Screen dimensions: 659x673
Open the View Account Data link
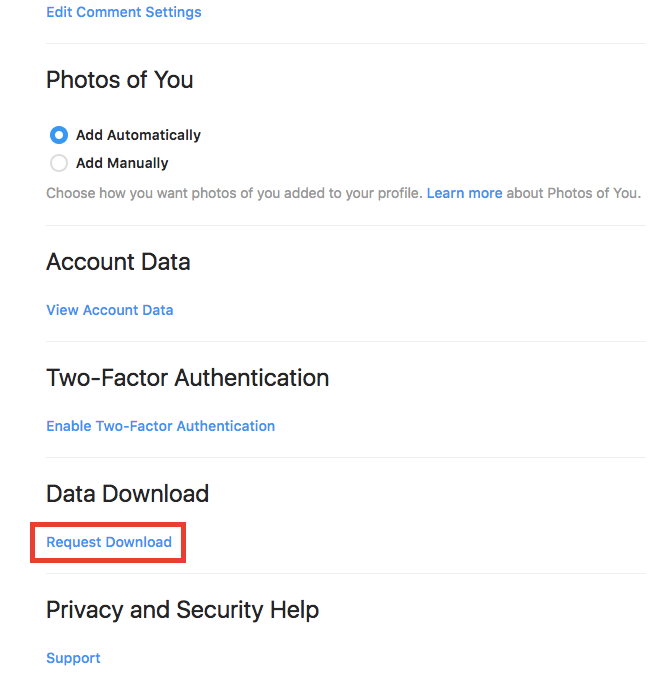[x=109, y=310]
